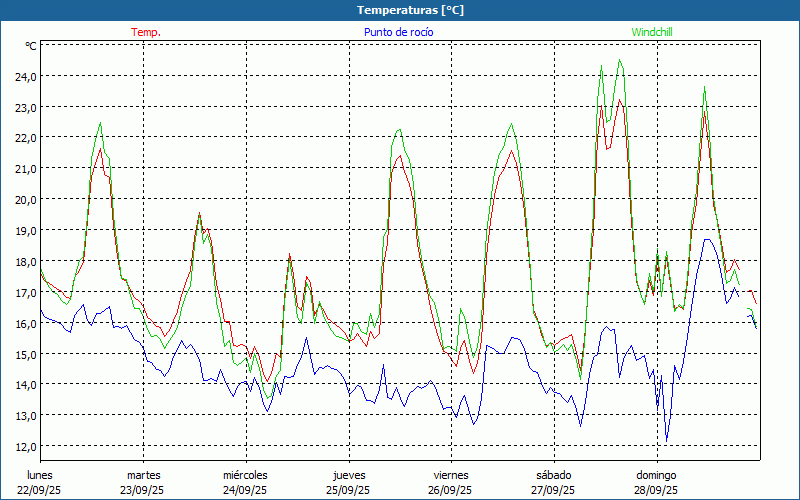Click the 25/09/25 date label
The height and width of the screenshot is (500, 800).
(348, 490)
